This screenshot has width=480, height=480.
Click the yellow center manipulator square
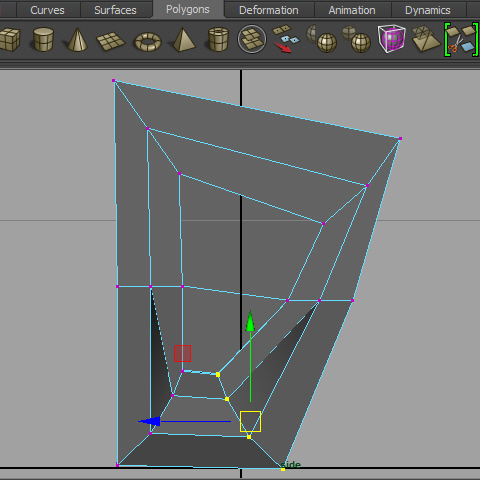pyautogui.click(x=250, y=421)
